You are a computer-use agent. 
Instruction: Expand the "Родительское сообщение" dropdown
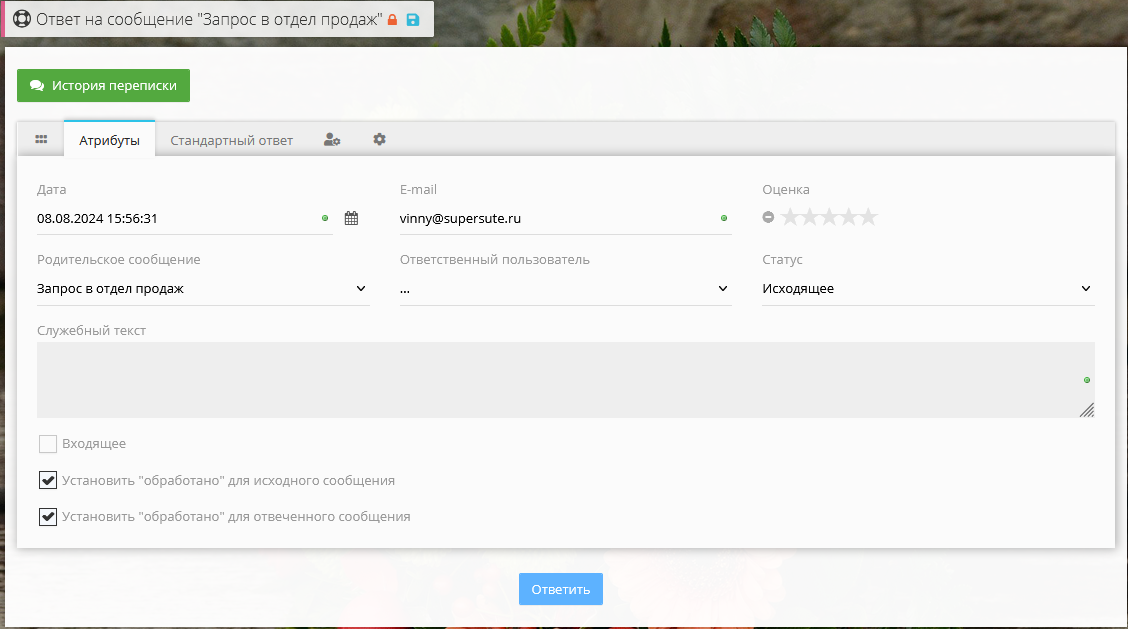[203, 289]
